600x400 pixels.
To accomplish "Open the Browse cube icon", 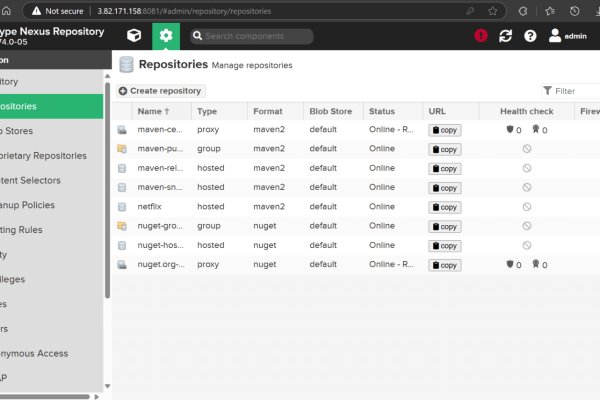I will coord(134,36).
